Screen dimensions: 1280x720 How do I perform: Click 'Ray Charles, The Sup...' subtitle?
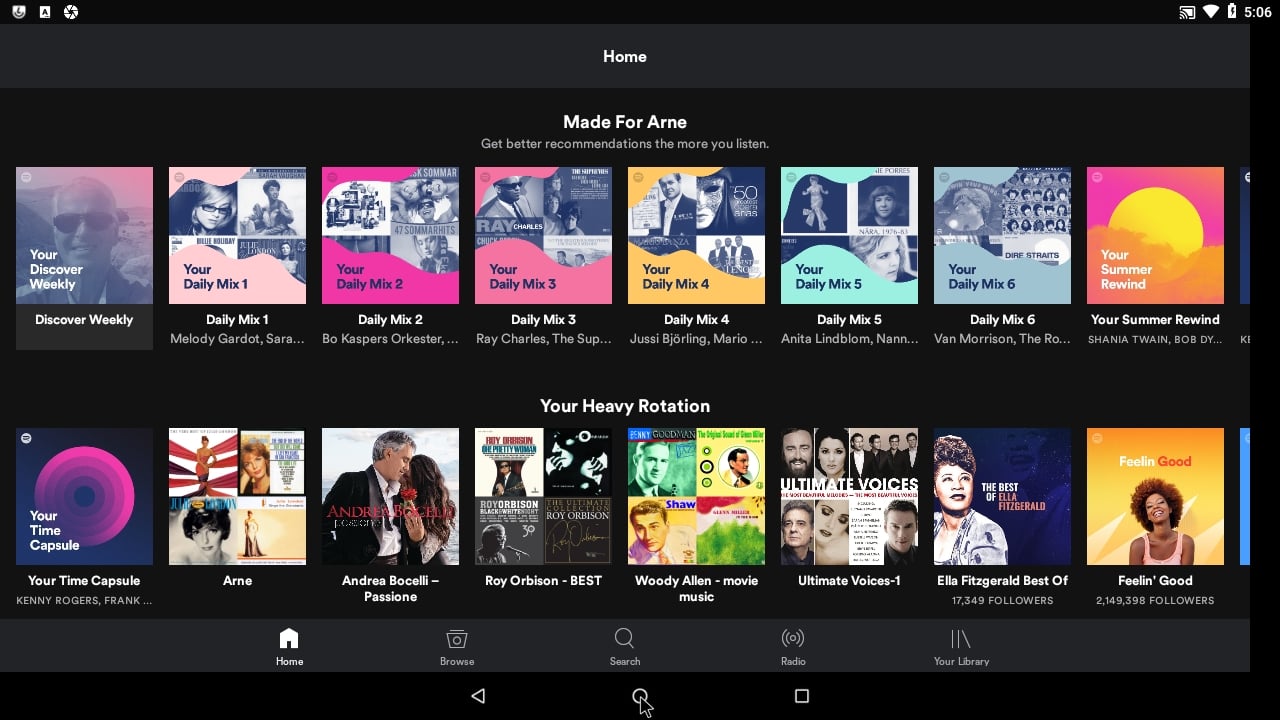click(x=543, y=339)
